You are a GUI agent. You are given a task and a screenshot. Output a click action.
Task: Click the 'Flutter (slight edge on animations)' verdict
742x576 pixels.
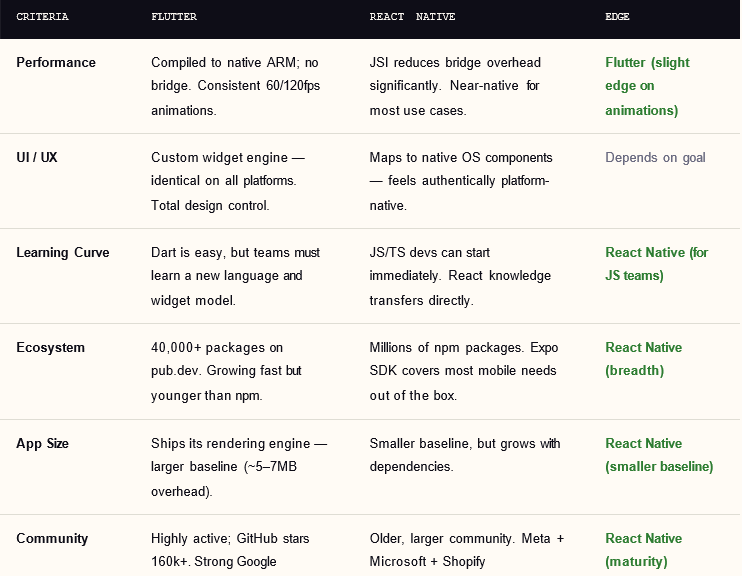point(648,86)
